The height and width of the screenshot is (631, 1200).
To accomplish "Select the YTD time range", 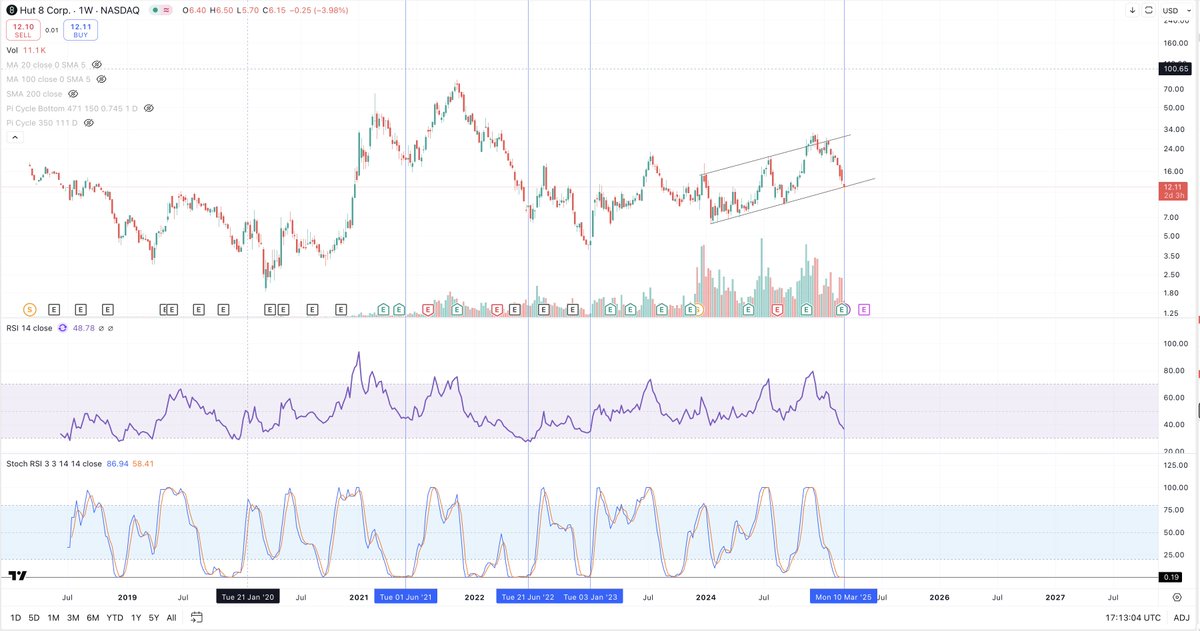I will click(115, 618).
